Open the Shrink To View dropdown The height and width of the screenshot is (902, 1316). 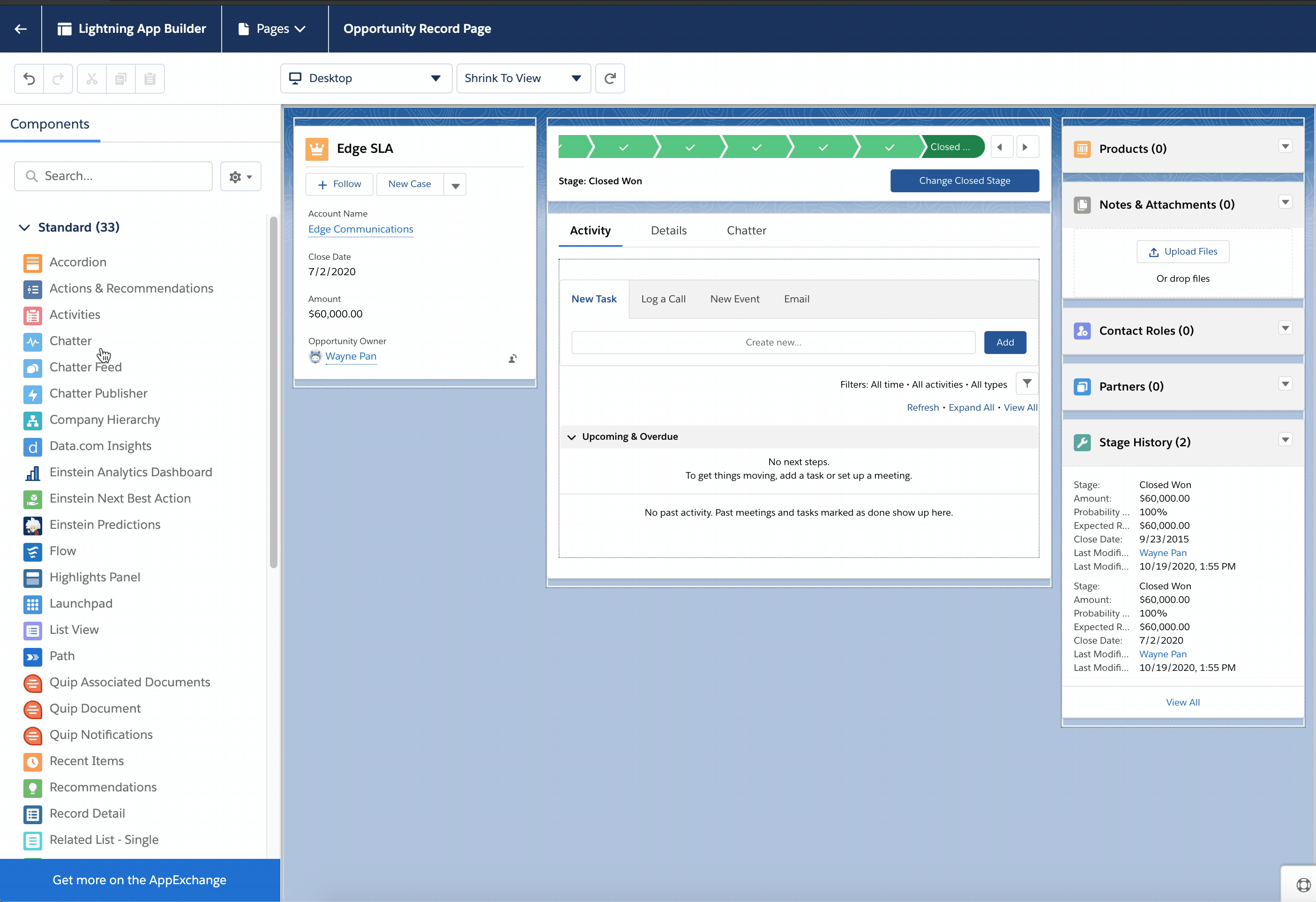523,79
